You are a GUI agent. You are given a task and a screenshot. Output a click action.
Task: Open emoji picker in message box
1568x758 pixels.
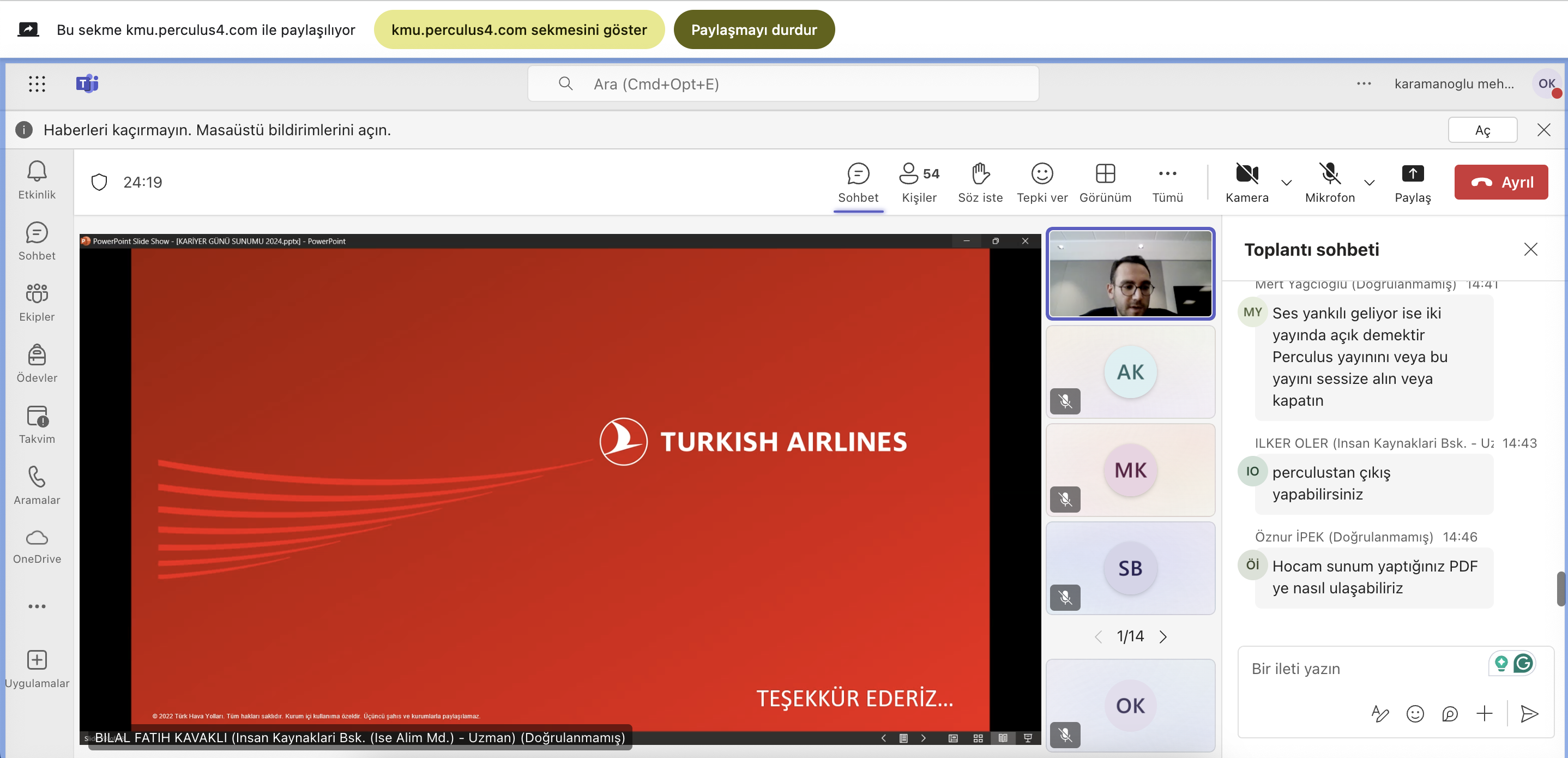pos(1415,713)
